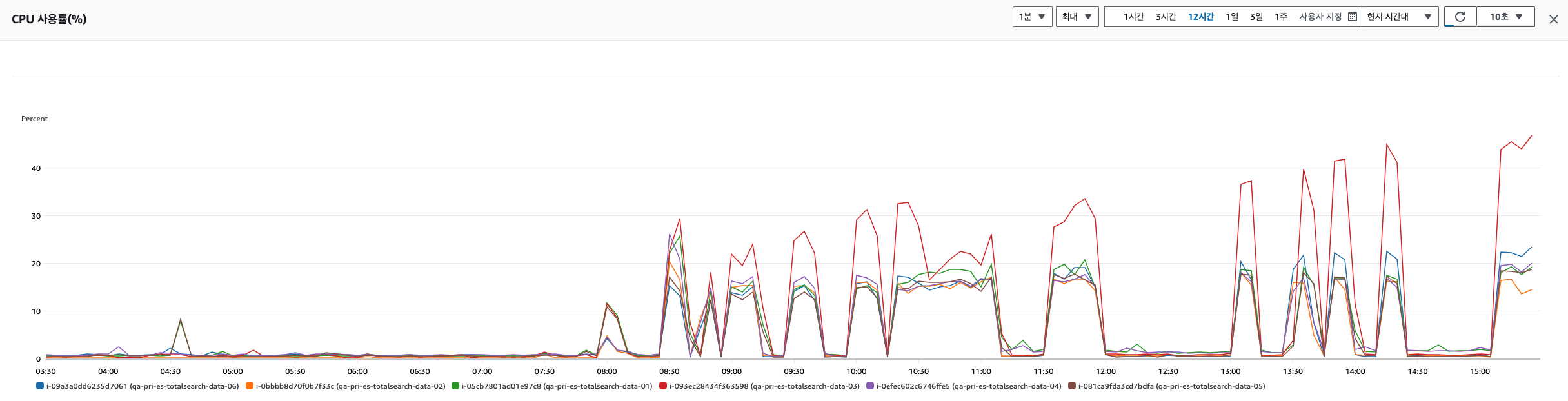Click the 10:30 x-axis tick label

(x=918, y=371)
